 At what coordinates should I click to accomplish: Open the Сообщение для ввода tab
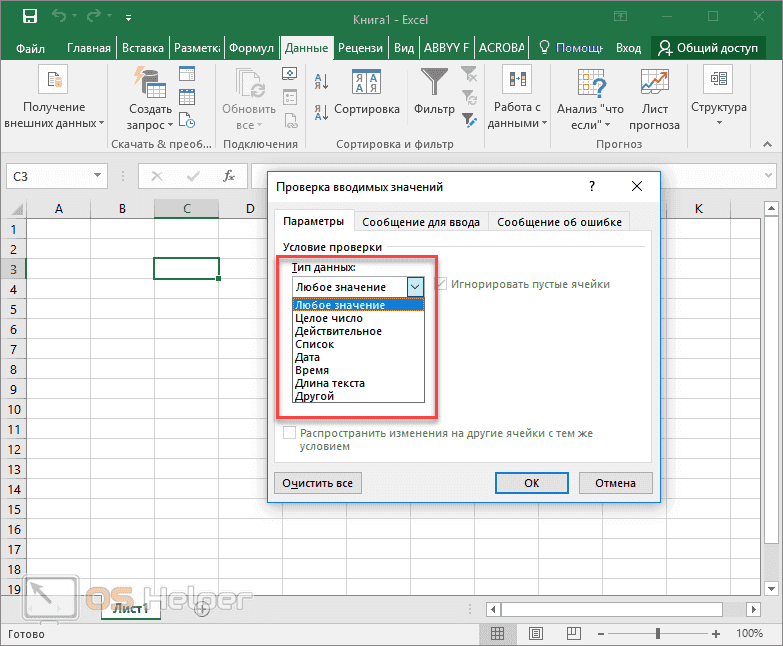click(420, 222)
